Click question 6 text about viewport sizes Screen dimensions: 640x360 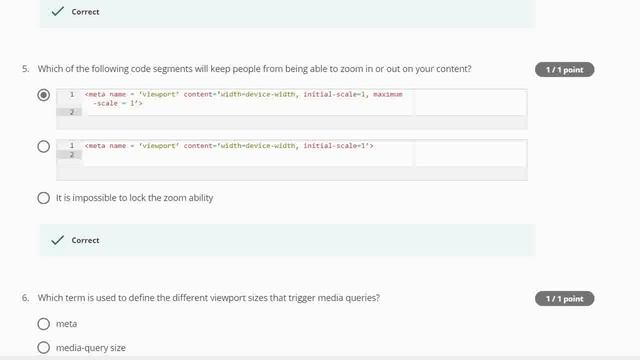[x=209, y=298]
